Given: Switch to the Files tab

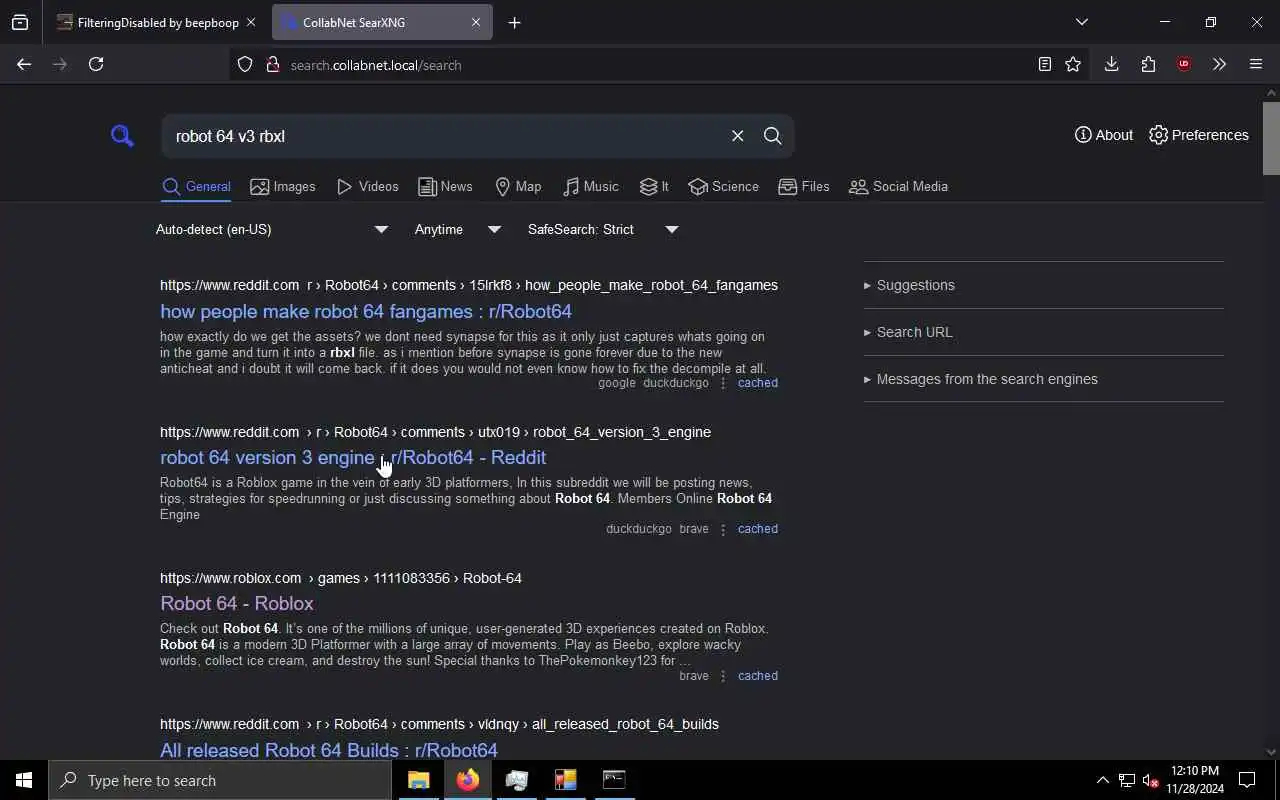Looking at the screenshot, I should tap(803, 187).
